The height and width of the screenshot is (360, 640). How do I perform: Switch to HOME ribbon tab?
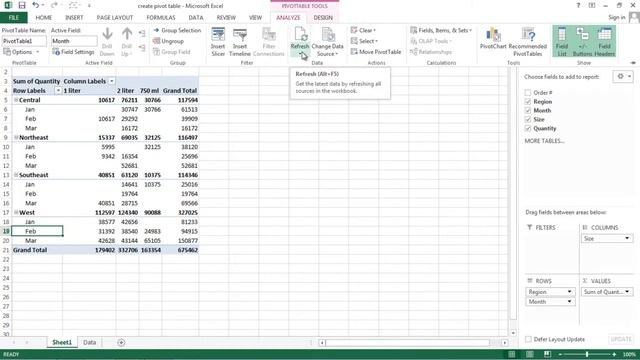44,18
